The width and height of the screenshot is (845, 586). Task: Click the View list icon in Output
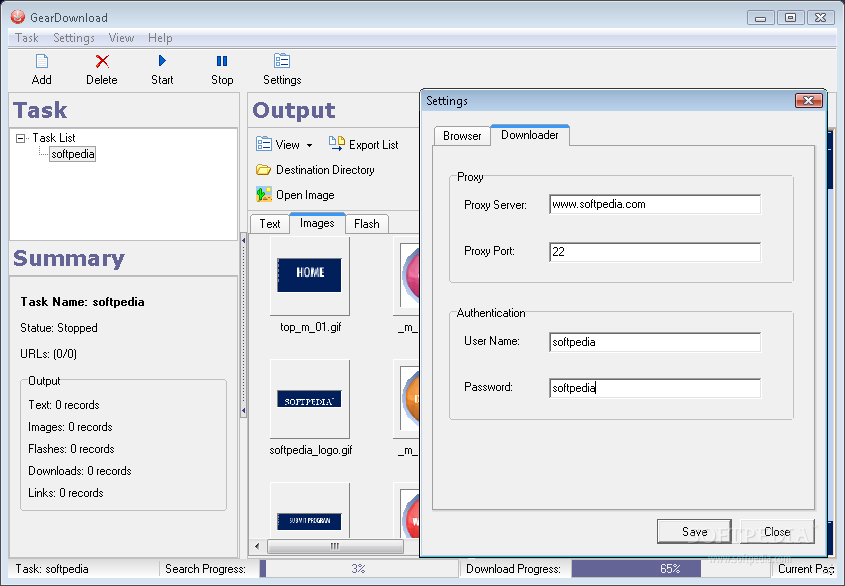(x=264, y=144)
